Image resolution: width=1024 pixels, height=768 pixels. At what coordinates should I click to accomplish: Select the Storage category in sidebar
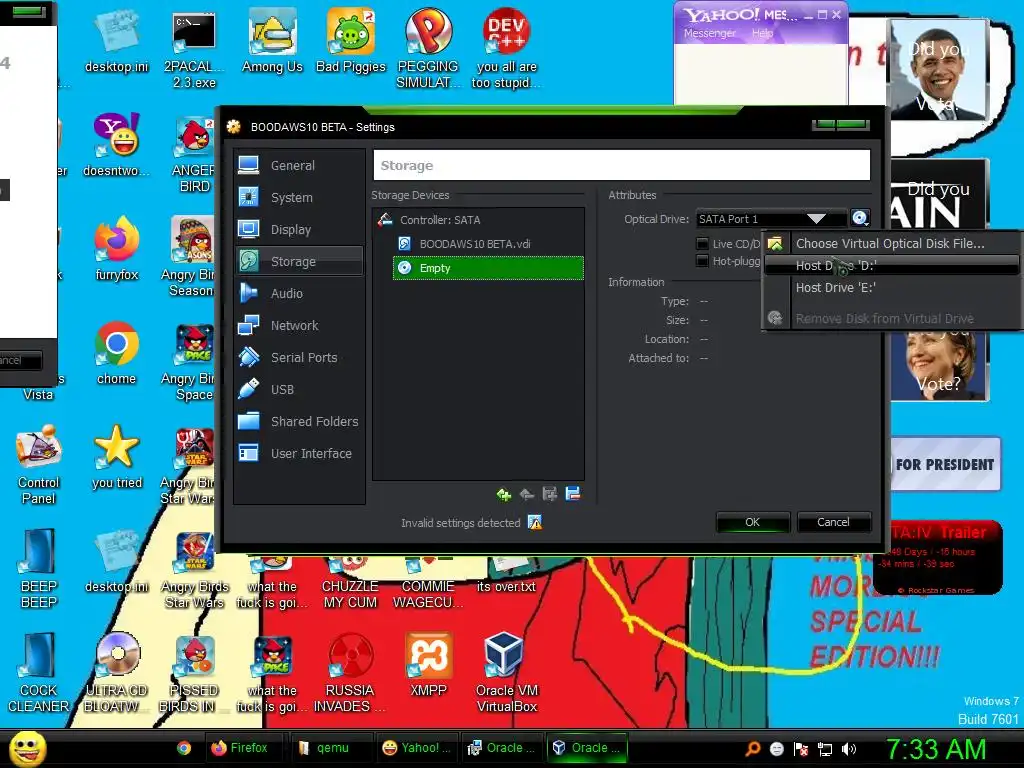pos(298,261)
